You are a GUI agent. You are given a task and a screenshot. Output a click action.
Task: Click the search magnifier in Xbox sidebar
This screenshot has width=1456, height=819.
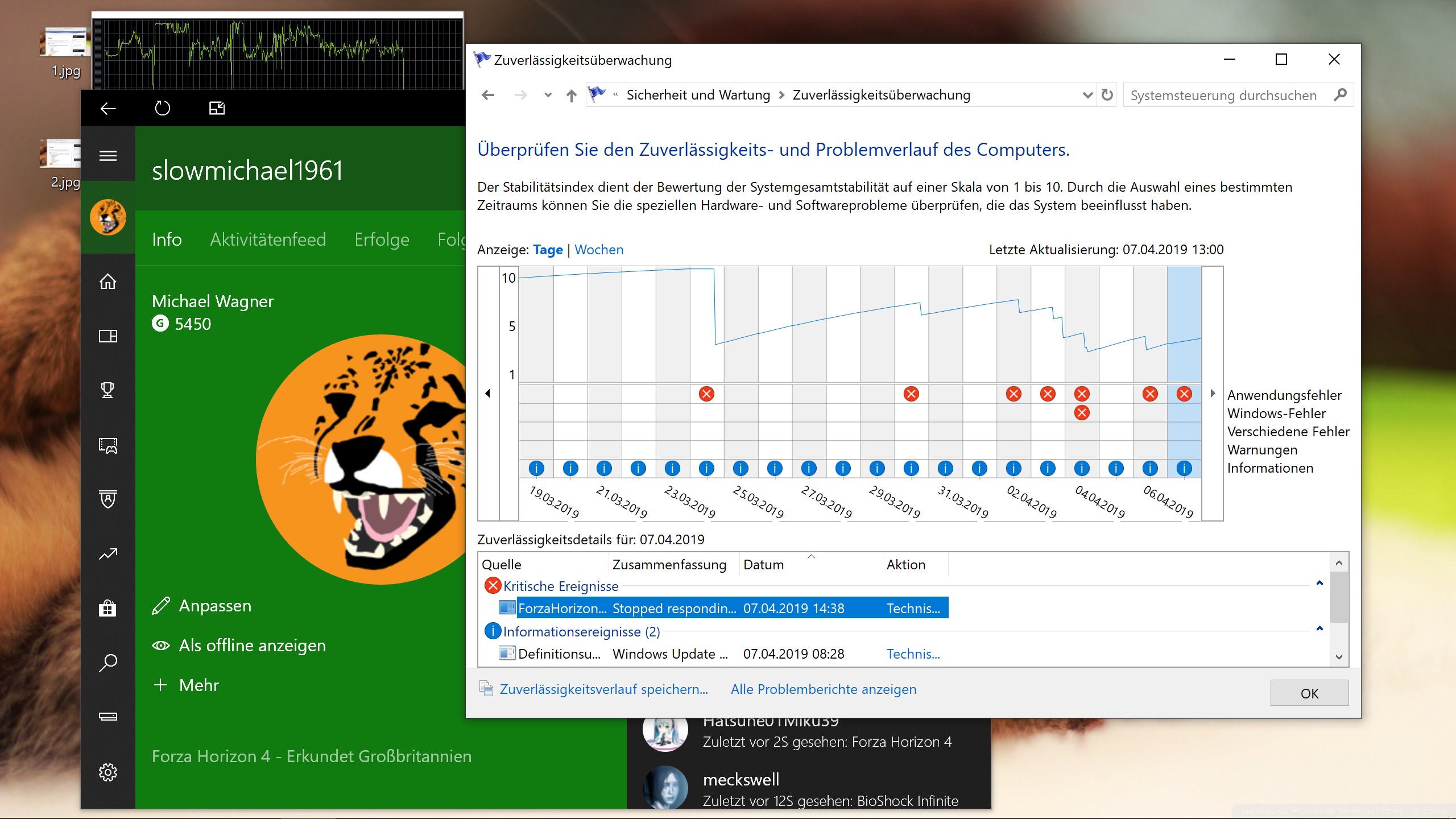click(x=108, y=663)
